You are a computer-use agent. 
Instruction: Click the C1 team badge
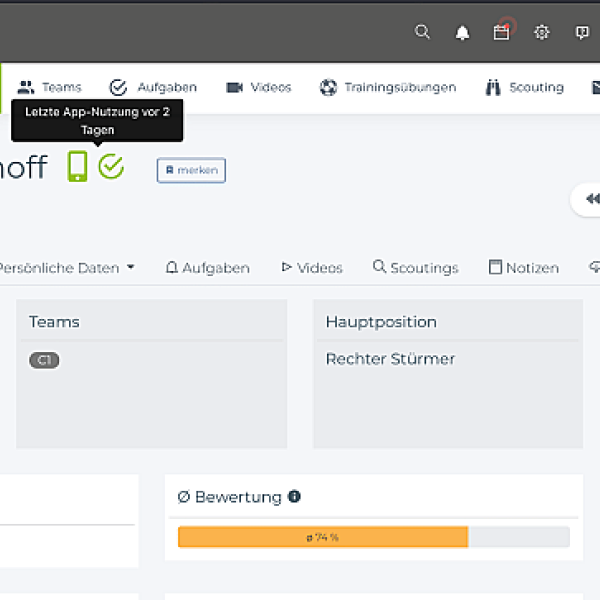44,360
